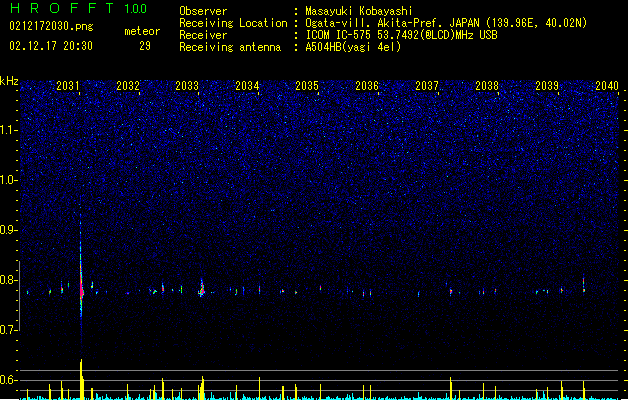
Task: Click the 2035 time axis marker
Action: [307, 86]
